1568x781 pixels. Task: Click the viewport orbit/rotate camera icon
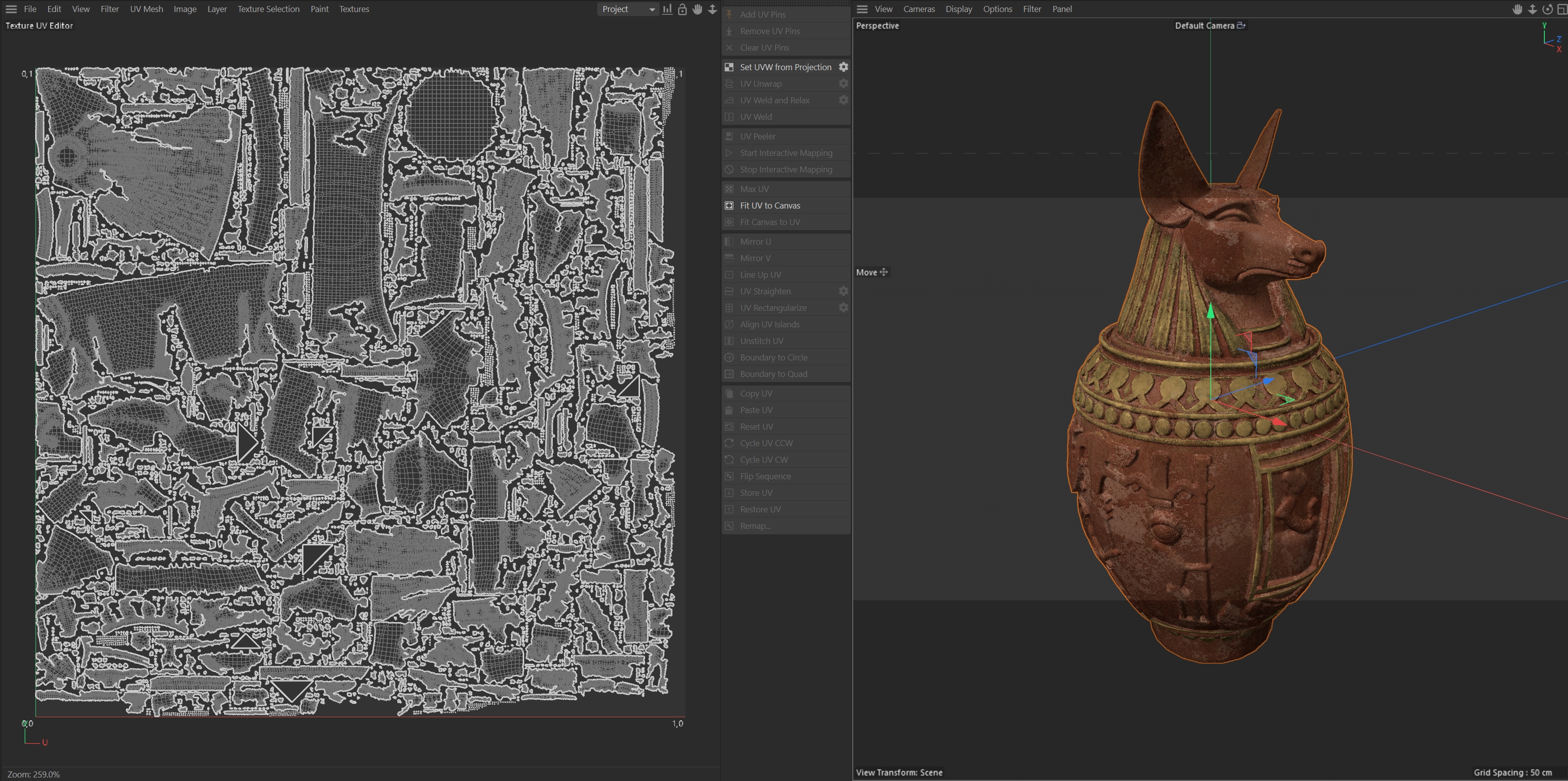(x=1547, y=9)
